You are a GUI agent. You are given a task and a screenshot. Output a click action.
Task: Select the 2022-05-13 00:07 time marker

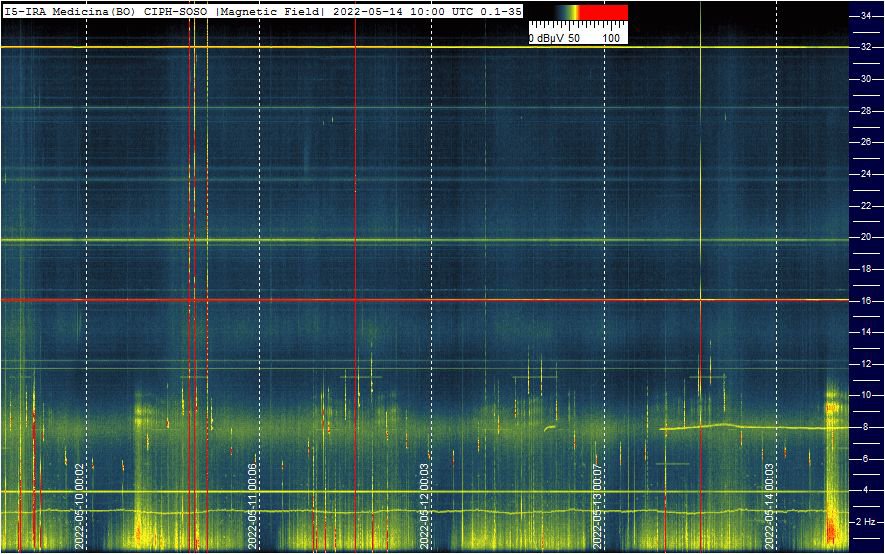coord(598,507)
